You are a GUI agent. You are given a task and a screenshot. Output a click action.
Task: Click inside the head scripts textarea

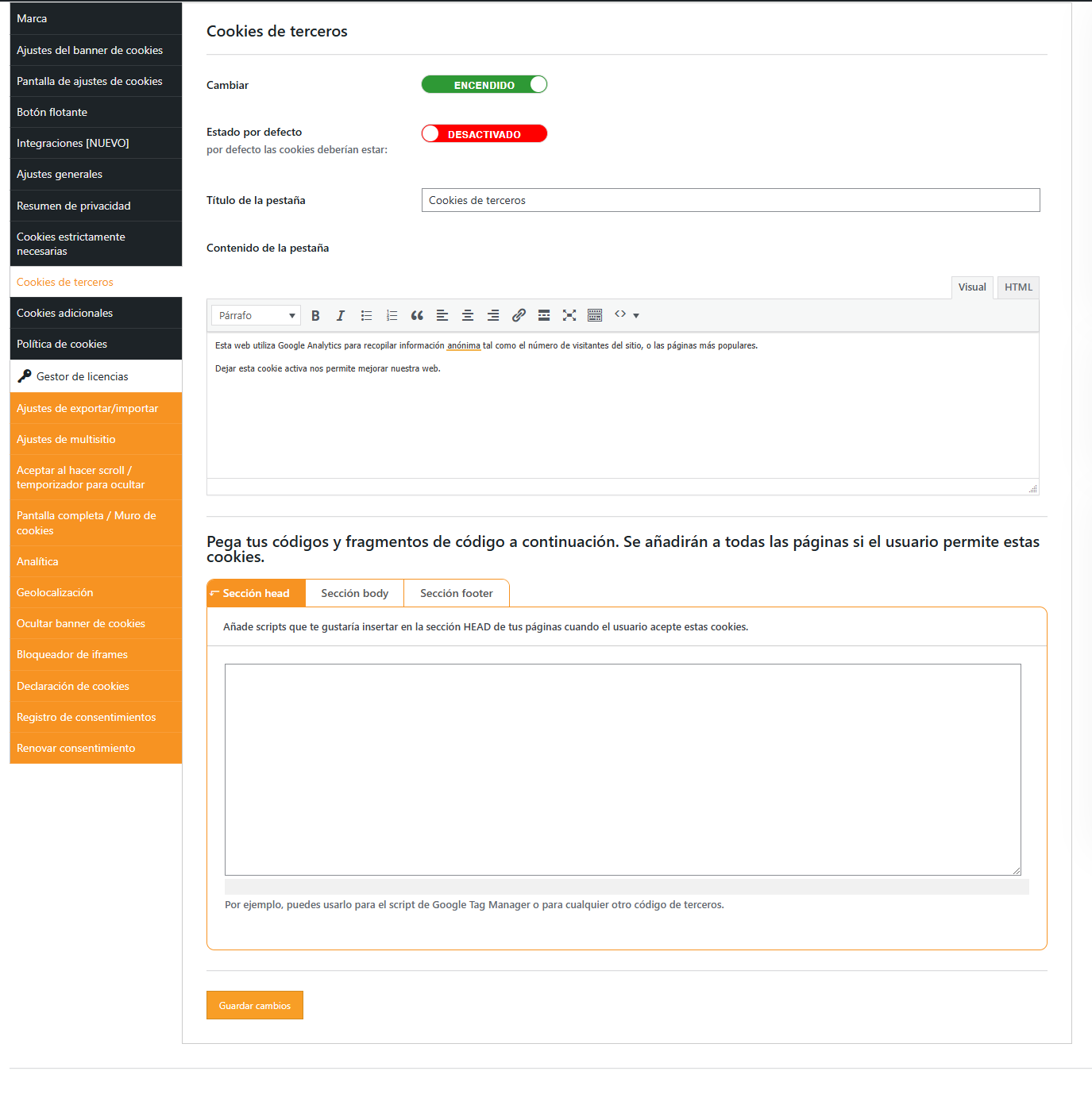(x=623, y=769)
